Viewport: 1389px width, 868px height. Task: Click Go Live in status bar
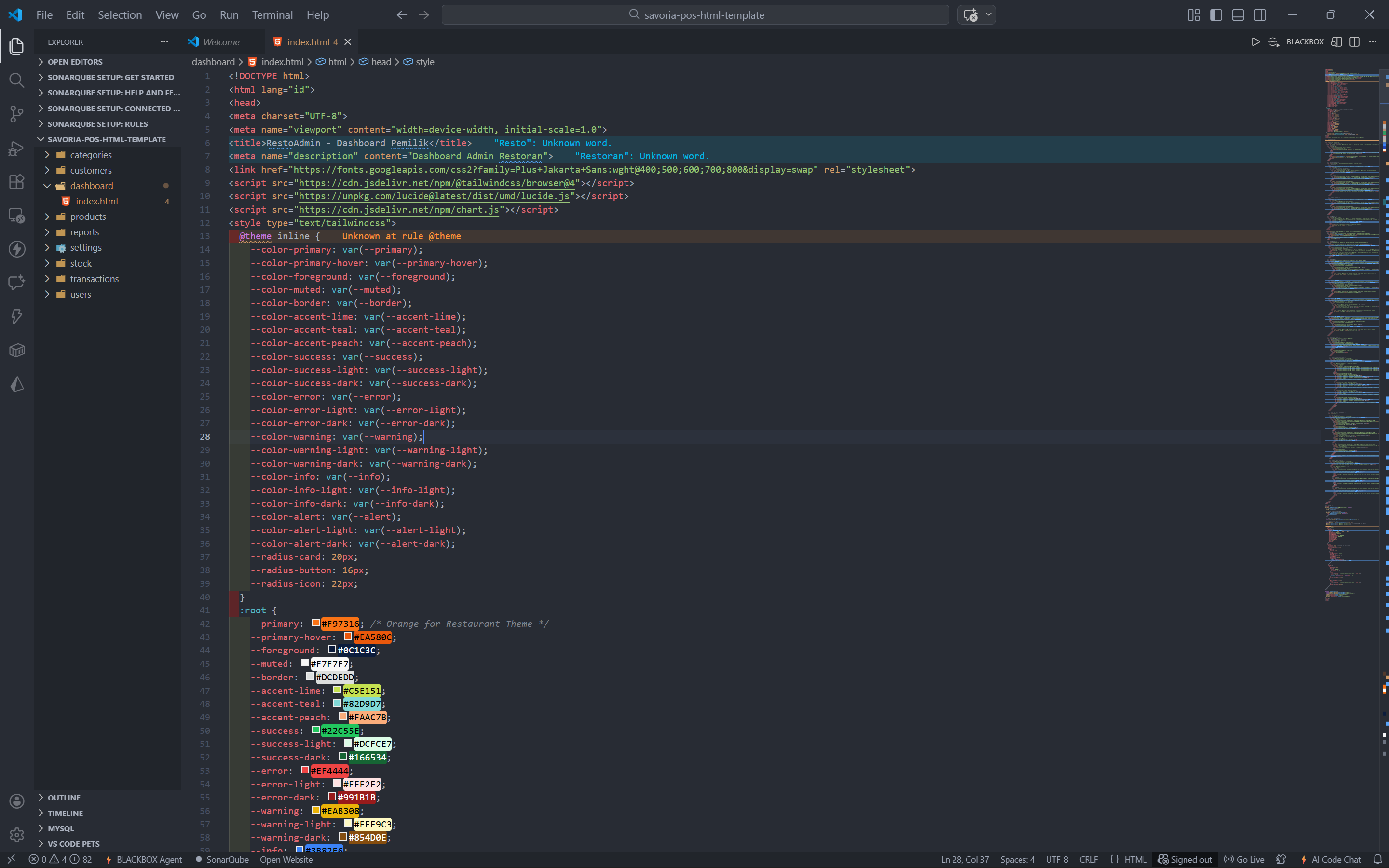pos(1244,859)
